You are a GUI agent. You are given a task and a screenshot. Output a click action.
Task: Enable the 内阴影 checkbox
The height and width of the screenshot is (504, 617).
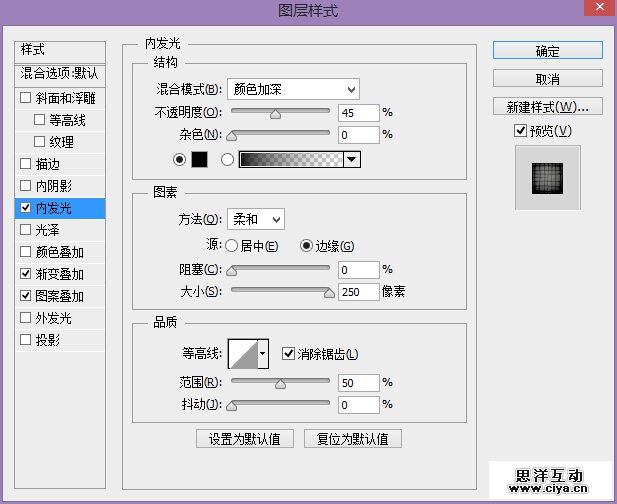[x=25, y=185]
